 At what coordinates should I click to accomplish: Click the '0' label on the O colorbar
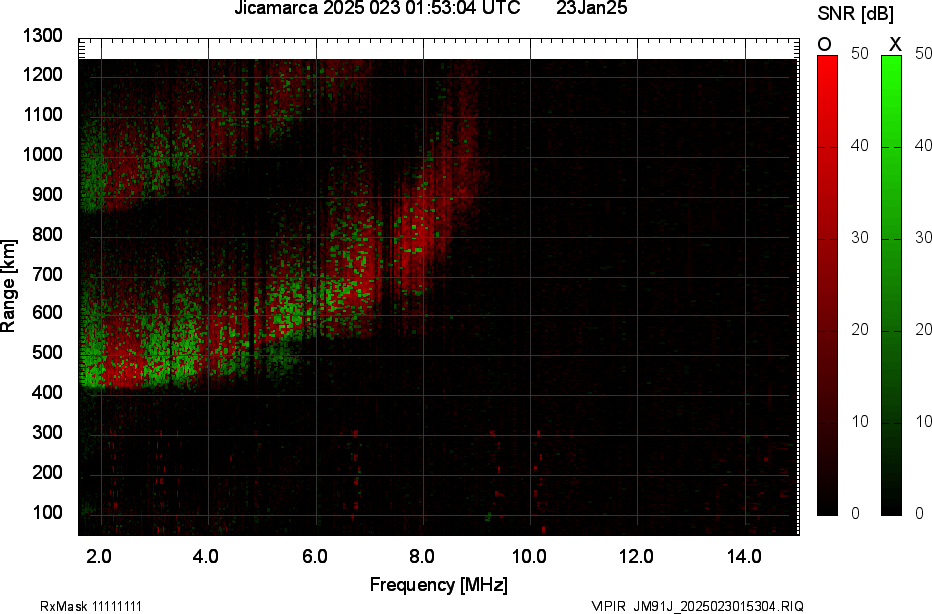(x=856, y=513)
